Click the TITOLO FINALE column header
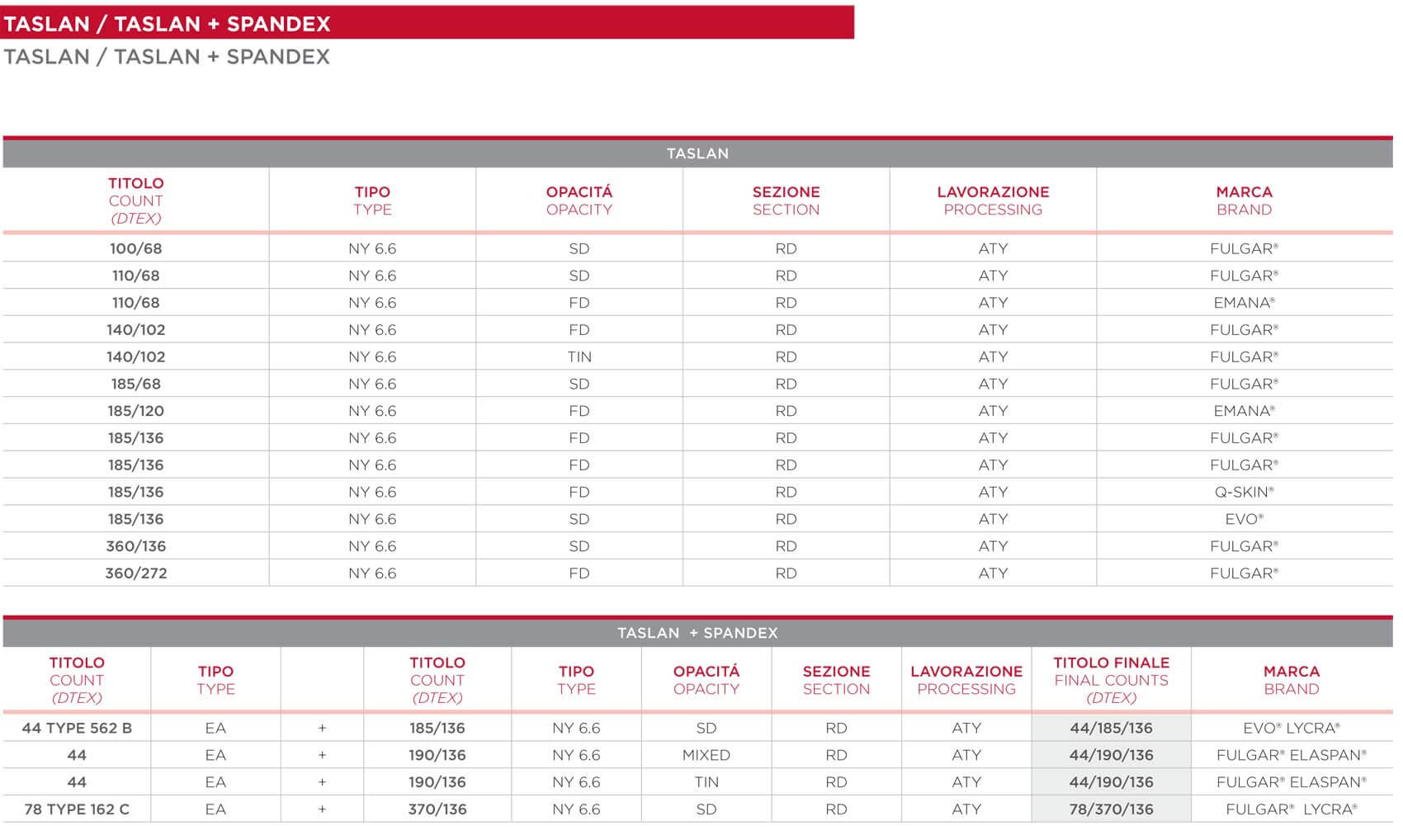 pos(1111,680)
